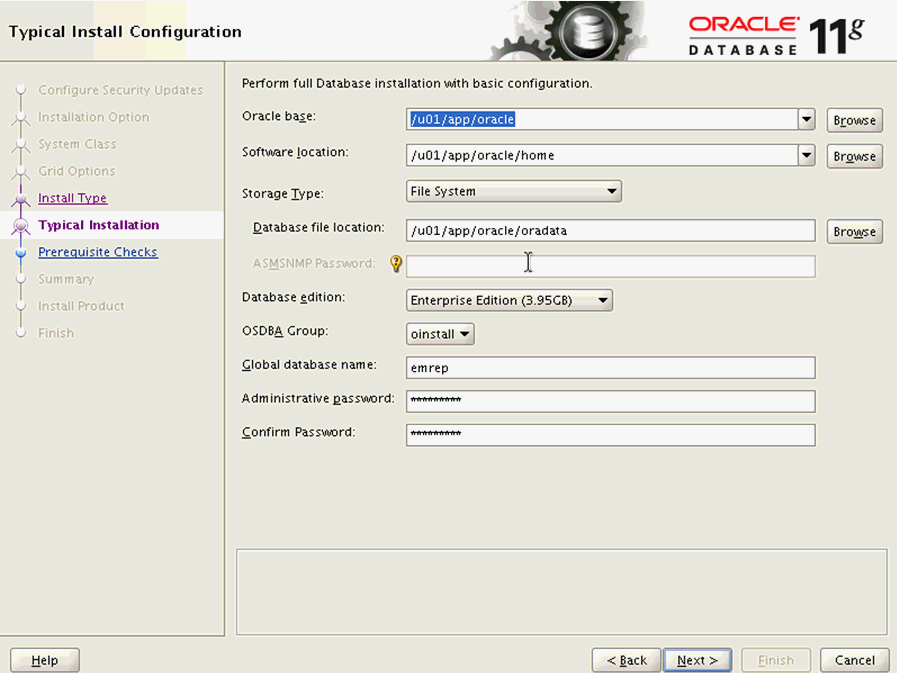Go back with the Back button

(626, 660)
